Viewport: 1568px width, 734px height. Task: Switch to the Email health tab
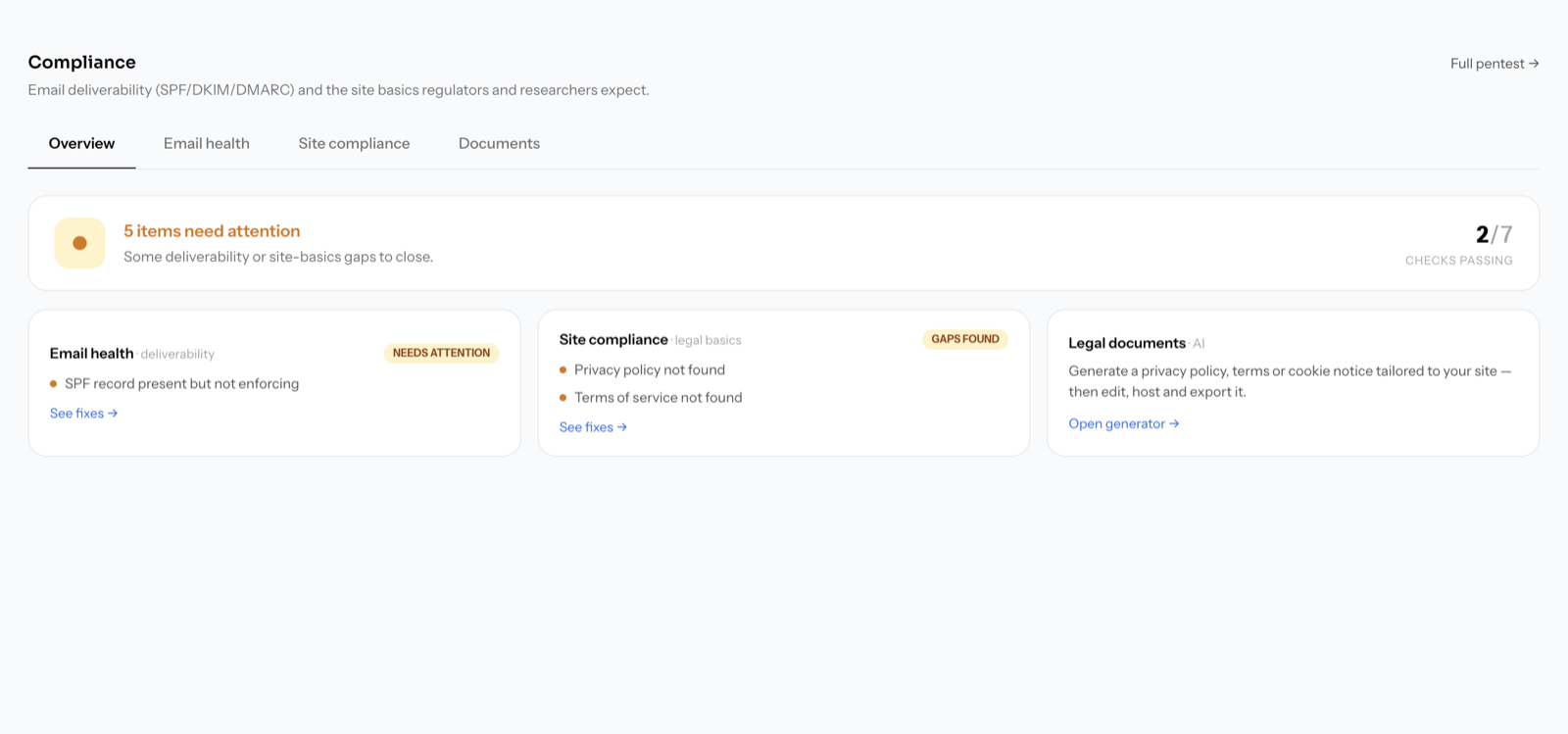[x=207, y=143]
